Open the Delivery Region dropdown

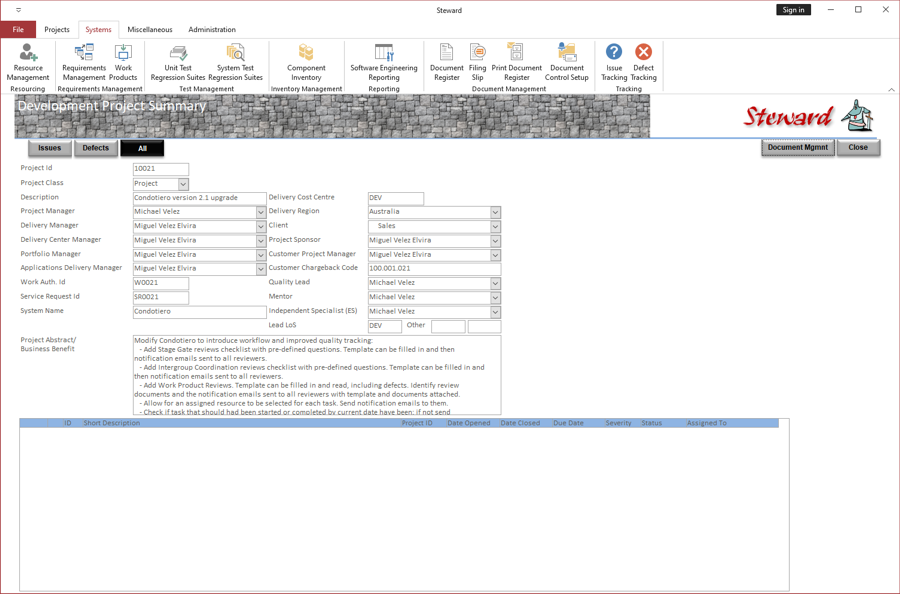495,212
